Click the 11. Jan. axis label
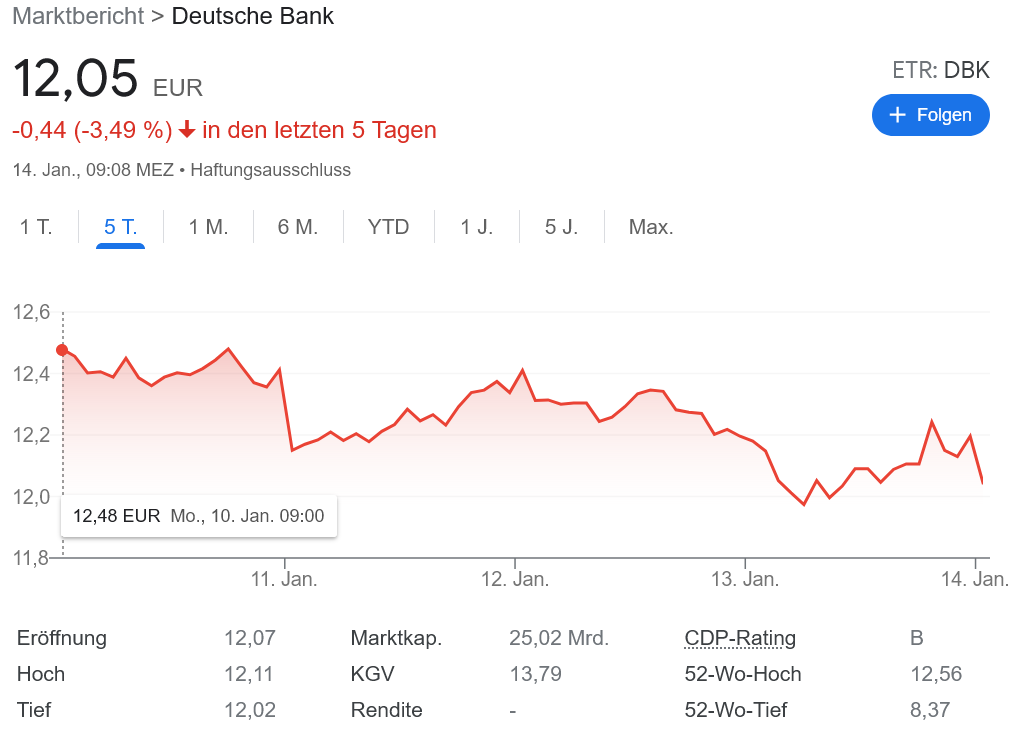The image size is (1012, 741). [x=284, y=580]
